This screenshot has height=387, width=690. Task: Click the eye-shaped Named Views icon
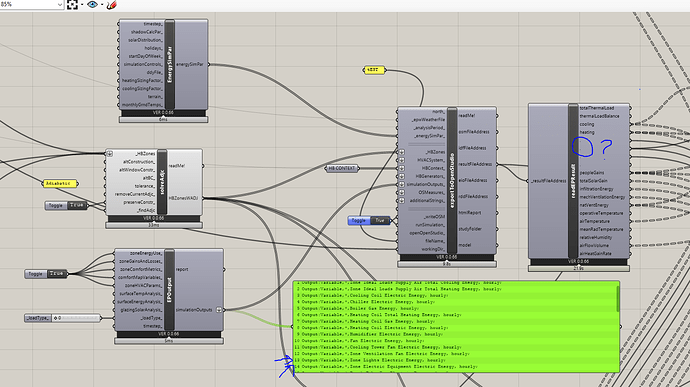pyautogui.click(x=92, y=5)
